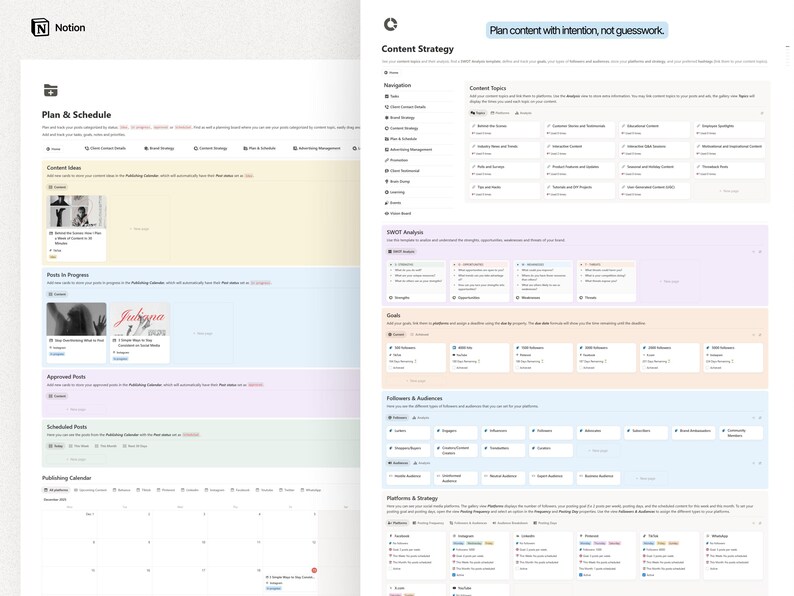Viewport: 794px width, 596px height.
Task: Select Followers tab in Followers & Audiences
Action: 398,418
